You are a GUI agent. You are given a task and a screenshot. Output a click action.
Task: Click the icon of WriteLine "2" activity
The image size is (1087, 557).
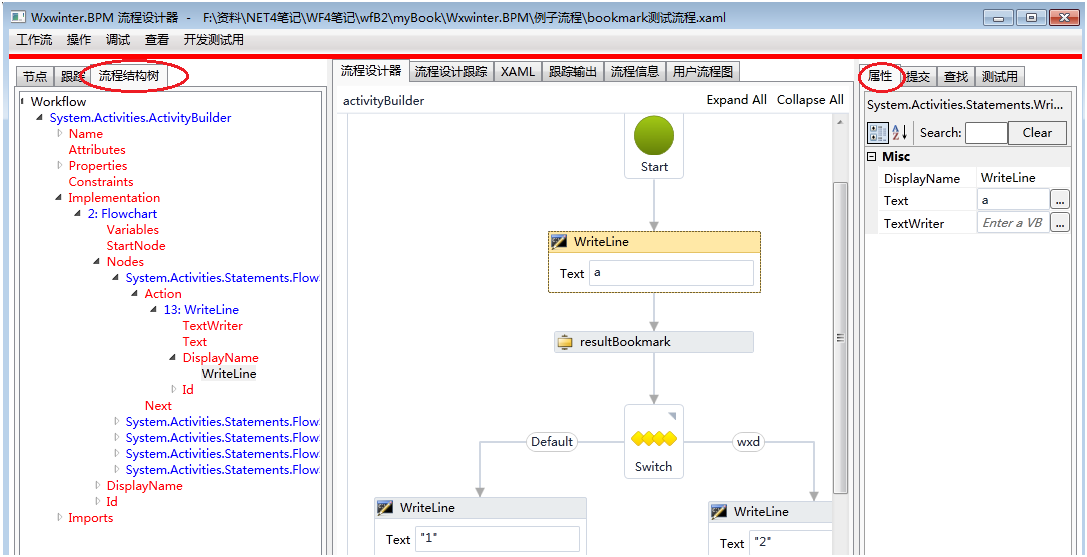[719, 512]
